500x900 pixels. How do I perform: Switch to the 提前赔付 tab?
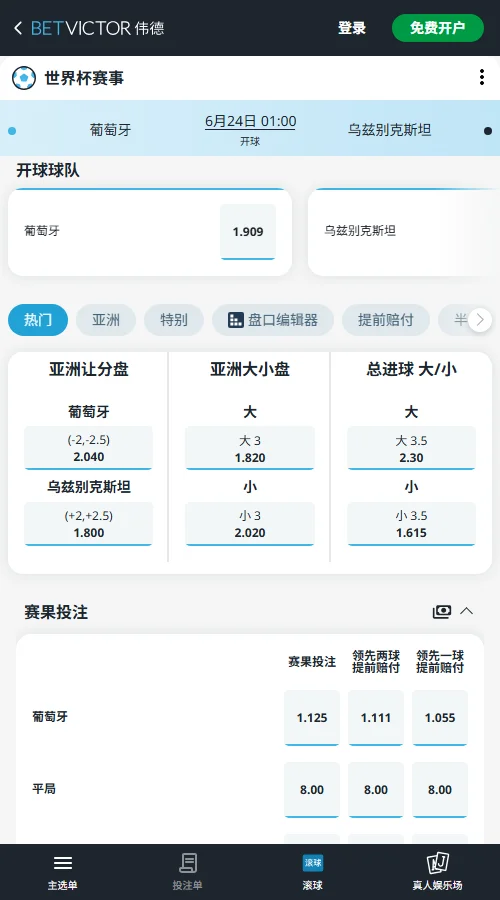pos(386,320)
